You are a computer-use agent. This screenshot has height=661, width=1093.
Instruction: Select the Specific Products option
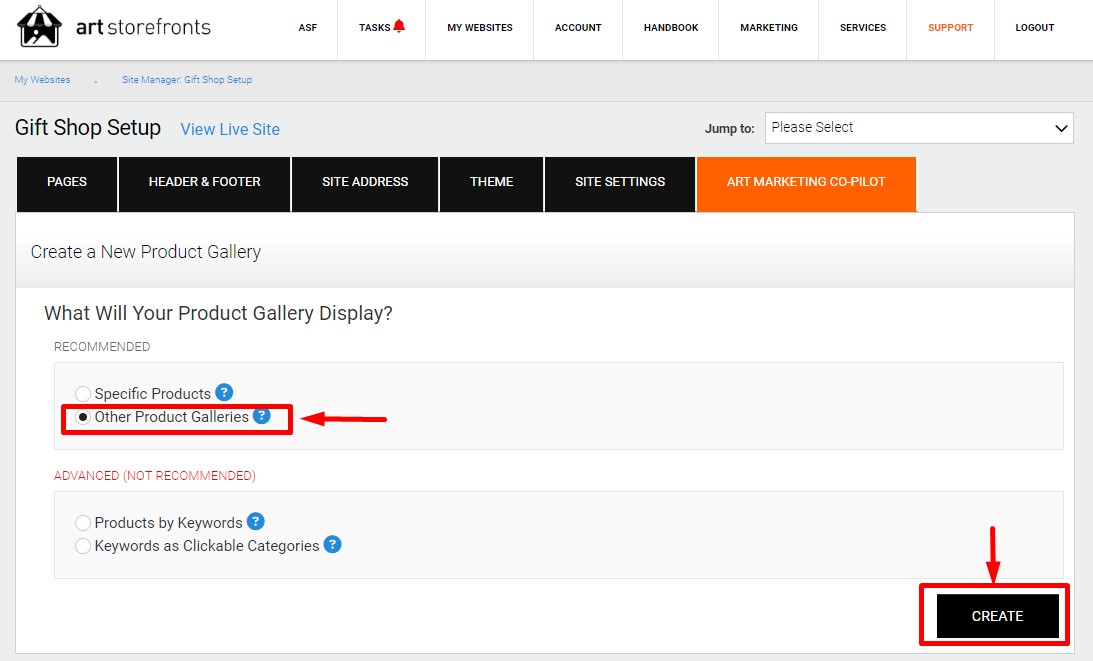coord(82,393)
